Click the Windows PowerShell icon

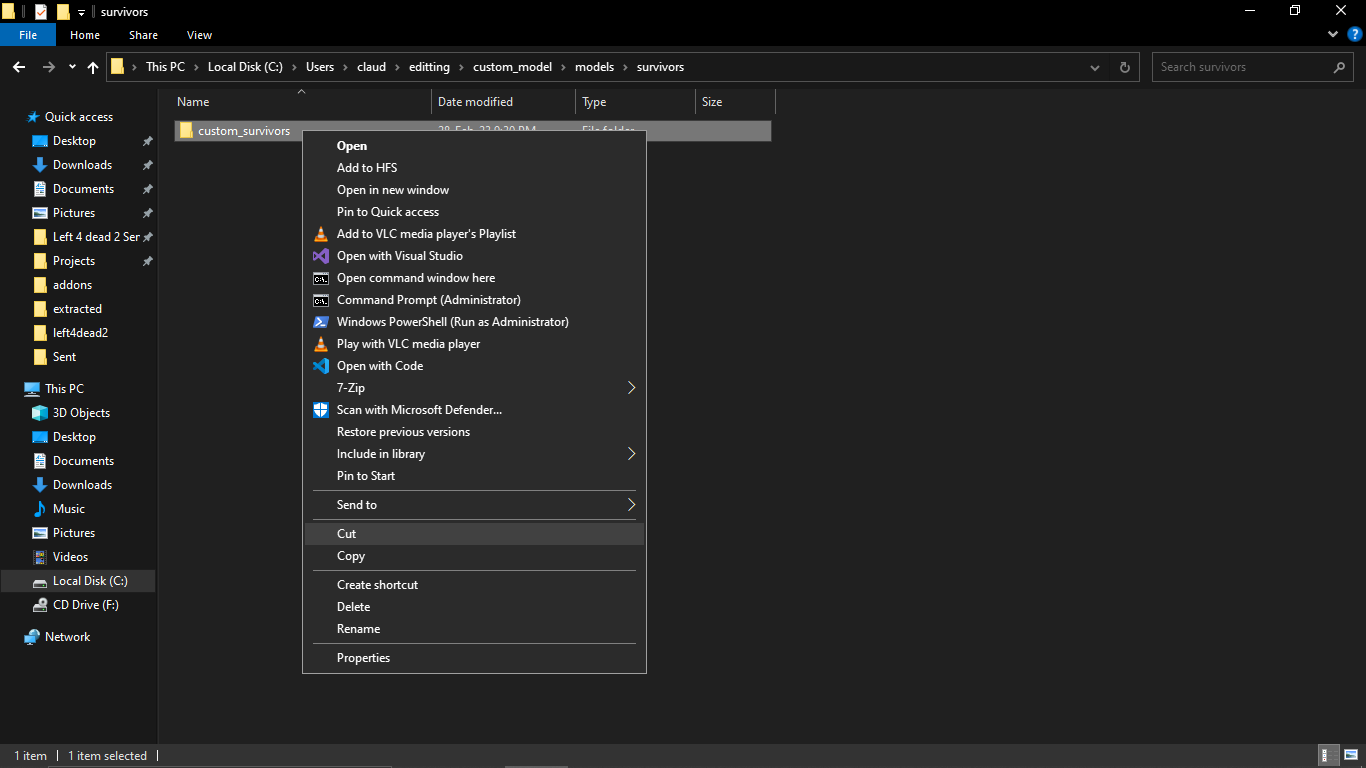[320, 322]
